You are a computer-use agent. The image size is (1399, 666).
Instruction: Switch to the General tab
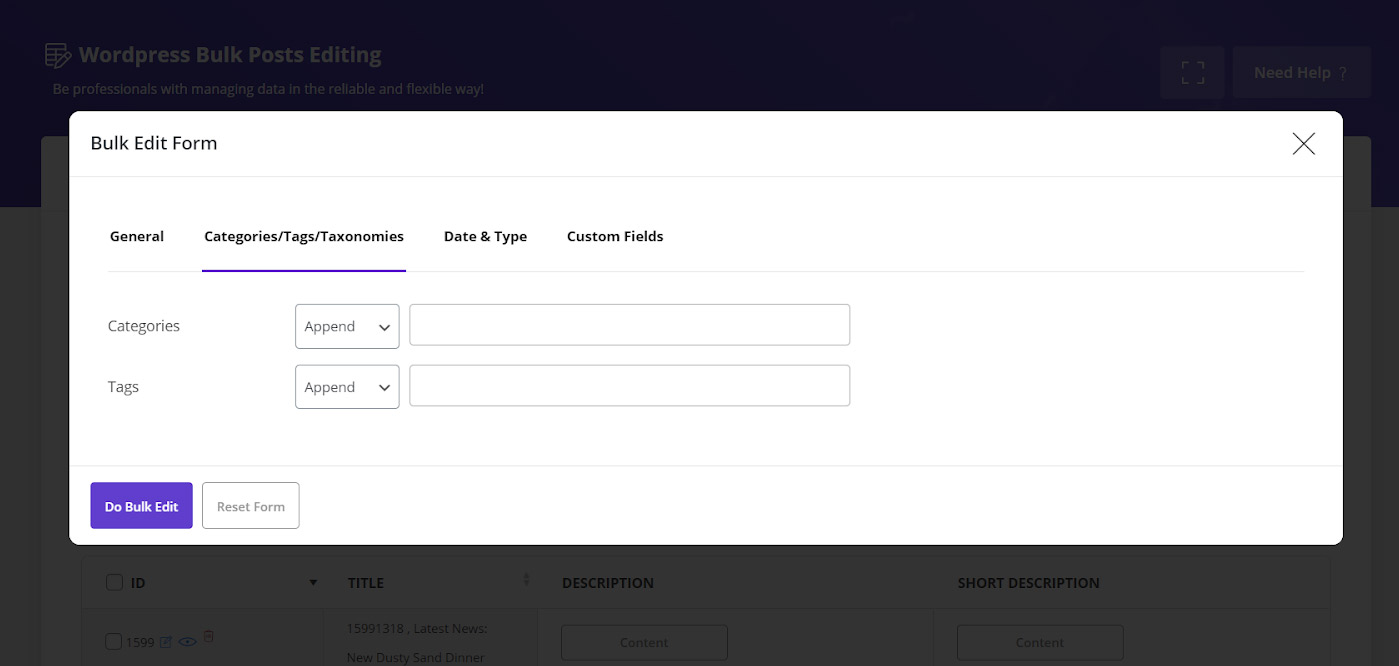click(x=137, y=236)
